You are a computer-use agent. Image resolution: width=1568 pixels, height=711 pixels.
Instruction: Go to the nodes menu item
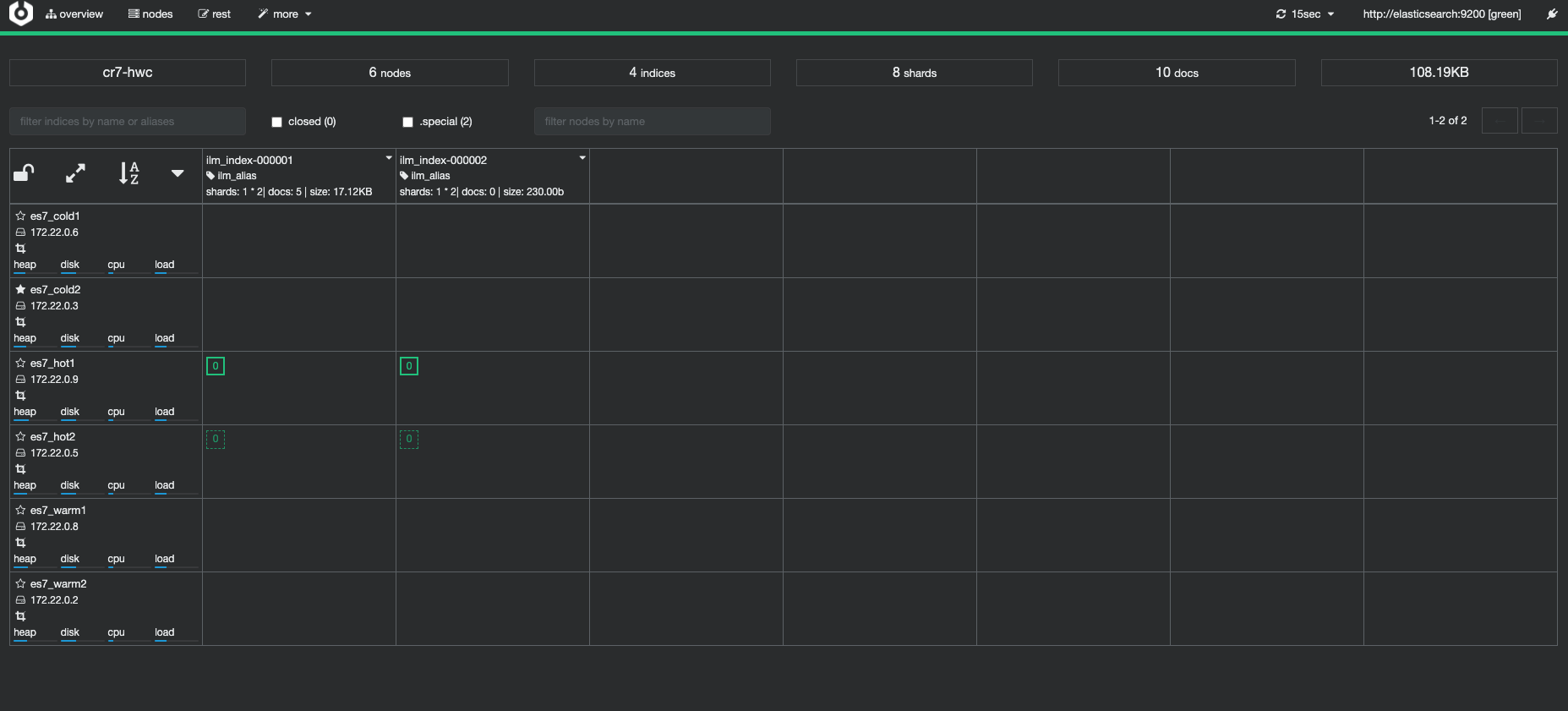pos(150,14)
